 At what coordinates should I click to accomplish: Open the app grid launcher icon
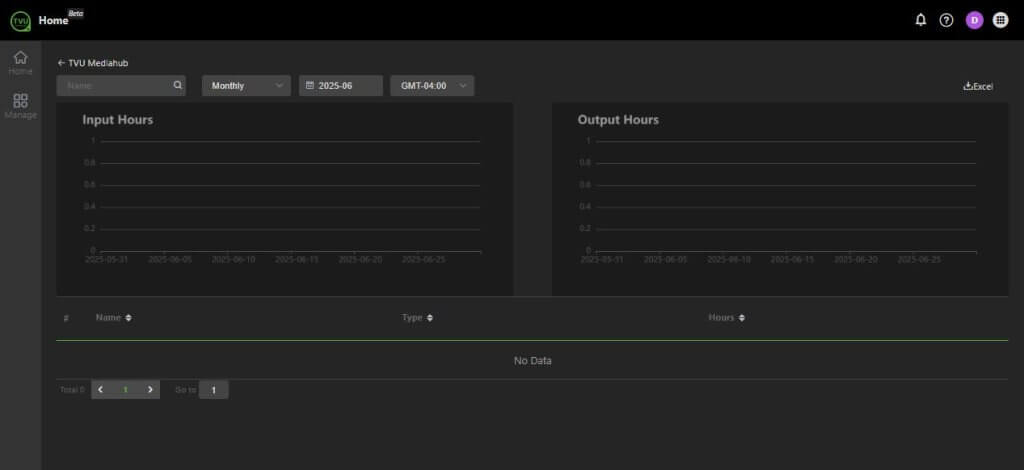click(1001, 20)
